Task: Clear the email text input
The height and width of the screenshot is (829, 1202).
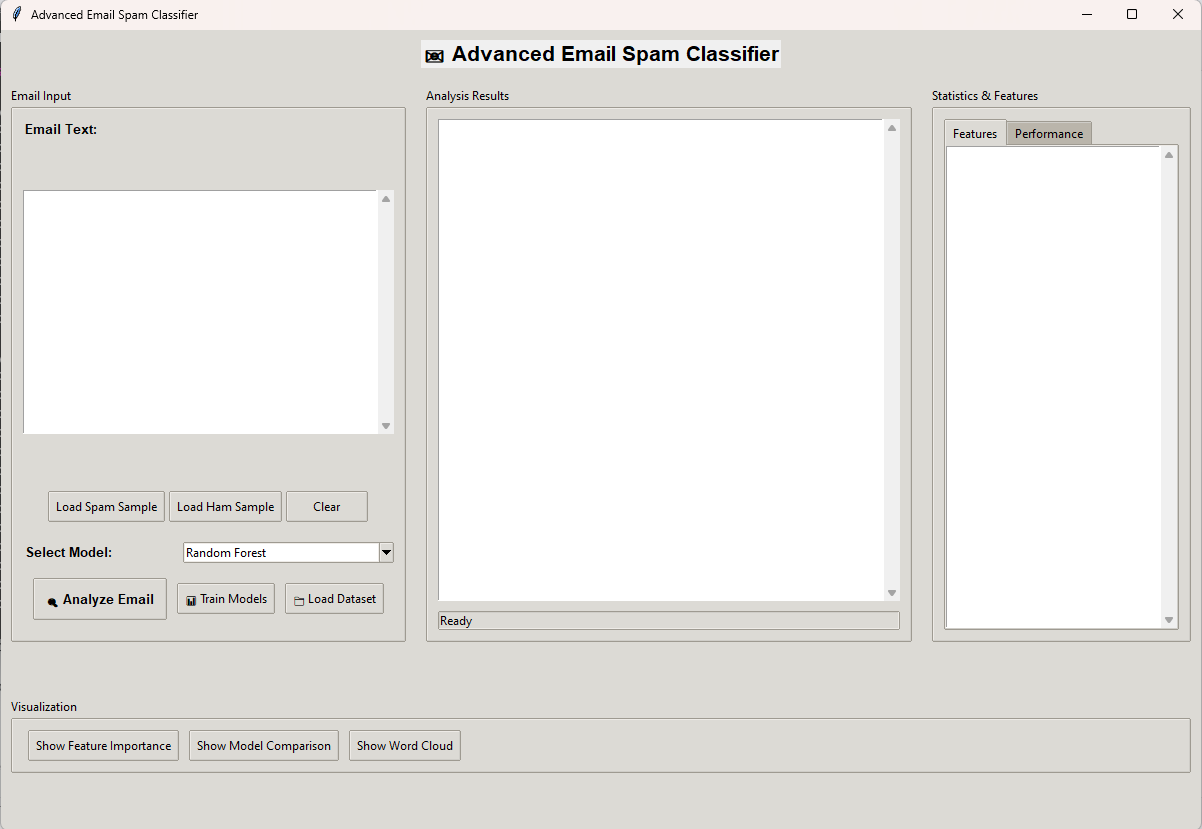Action: (327, 507)
